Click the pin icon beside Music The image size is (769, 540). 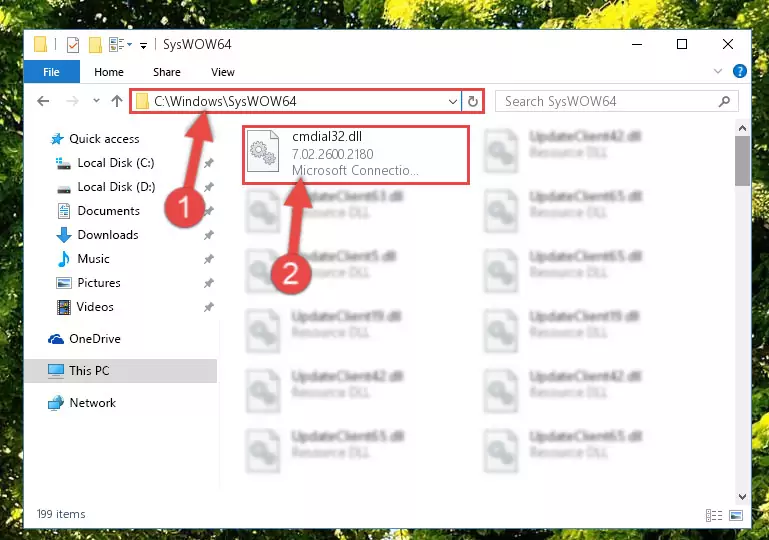[209, 259]
